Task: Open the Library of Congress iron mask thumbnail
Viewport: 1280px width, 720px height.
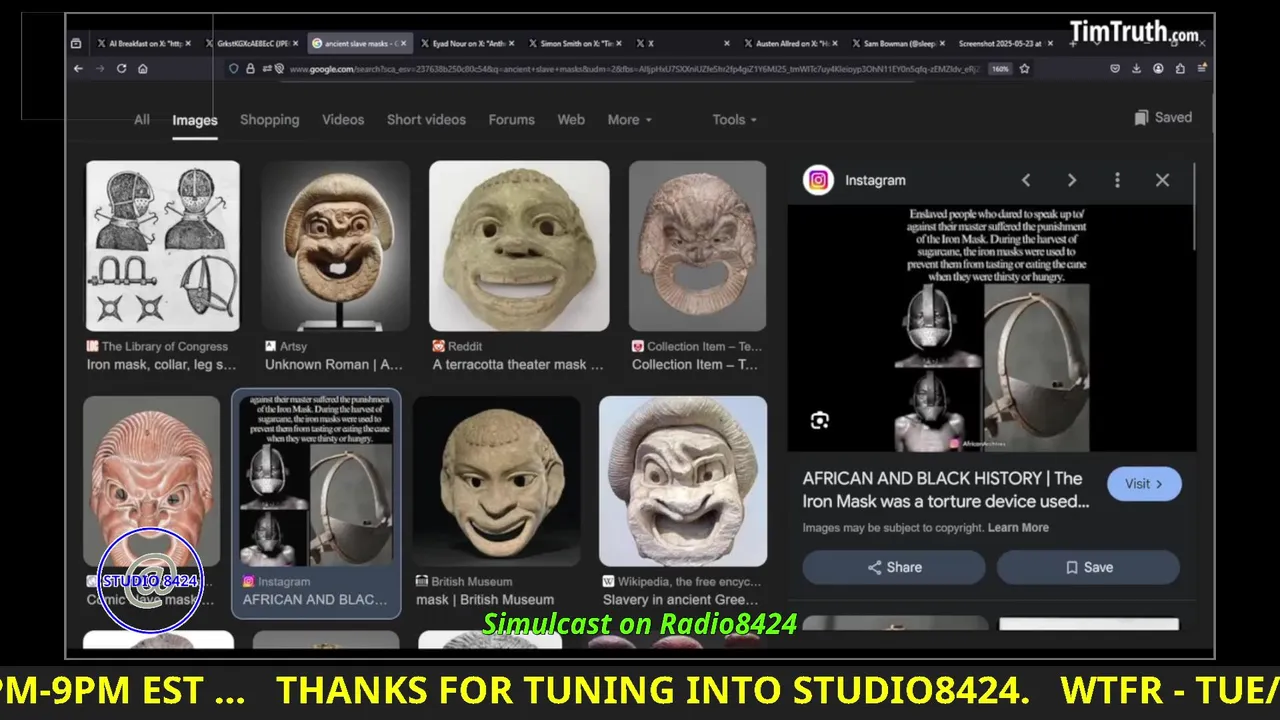Action: coord(162,246)
